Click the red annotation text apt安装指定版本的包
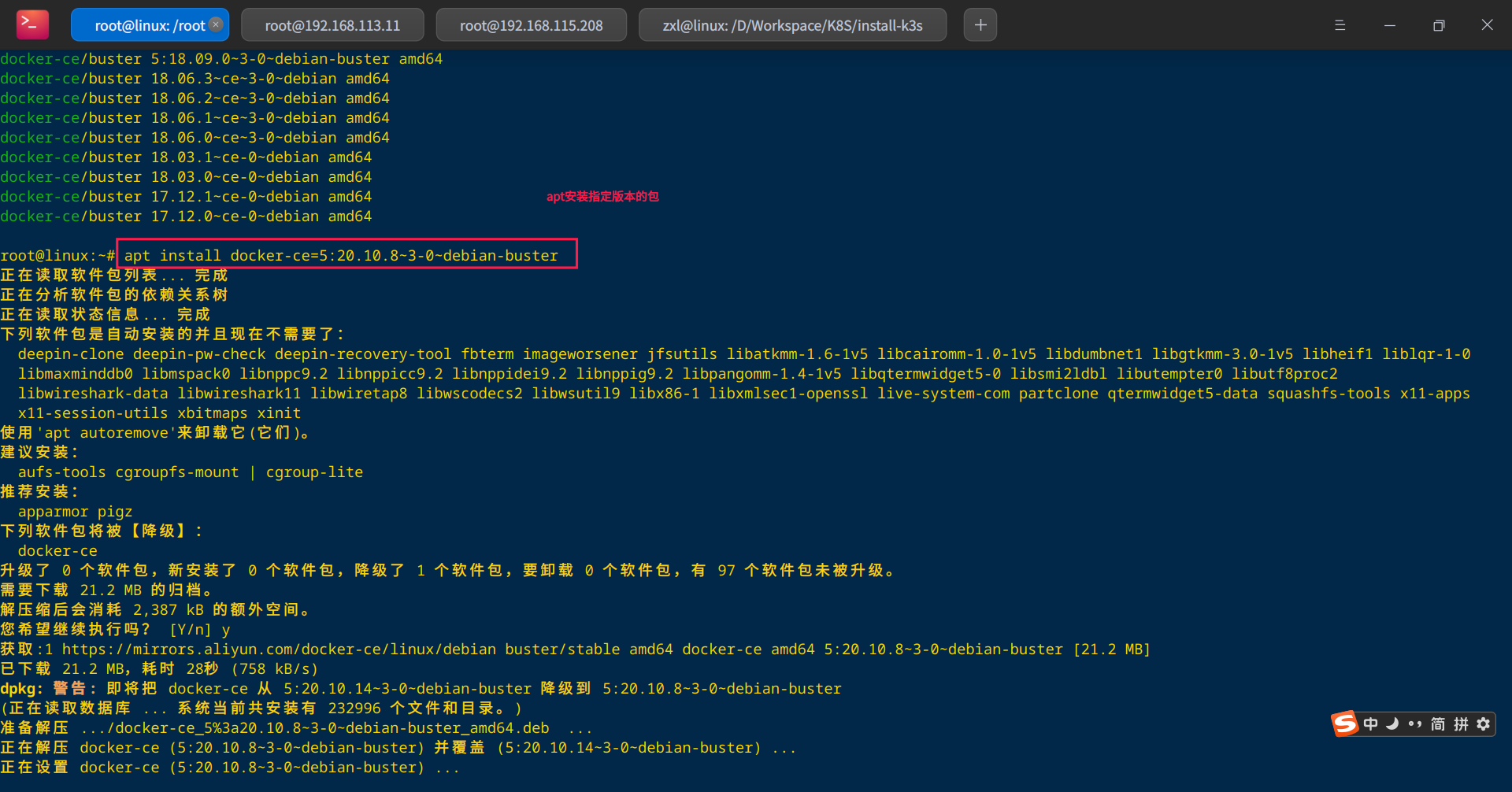Viewport: 1512px width, 792px height. pyautogui.click(x=602, y=197)
